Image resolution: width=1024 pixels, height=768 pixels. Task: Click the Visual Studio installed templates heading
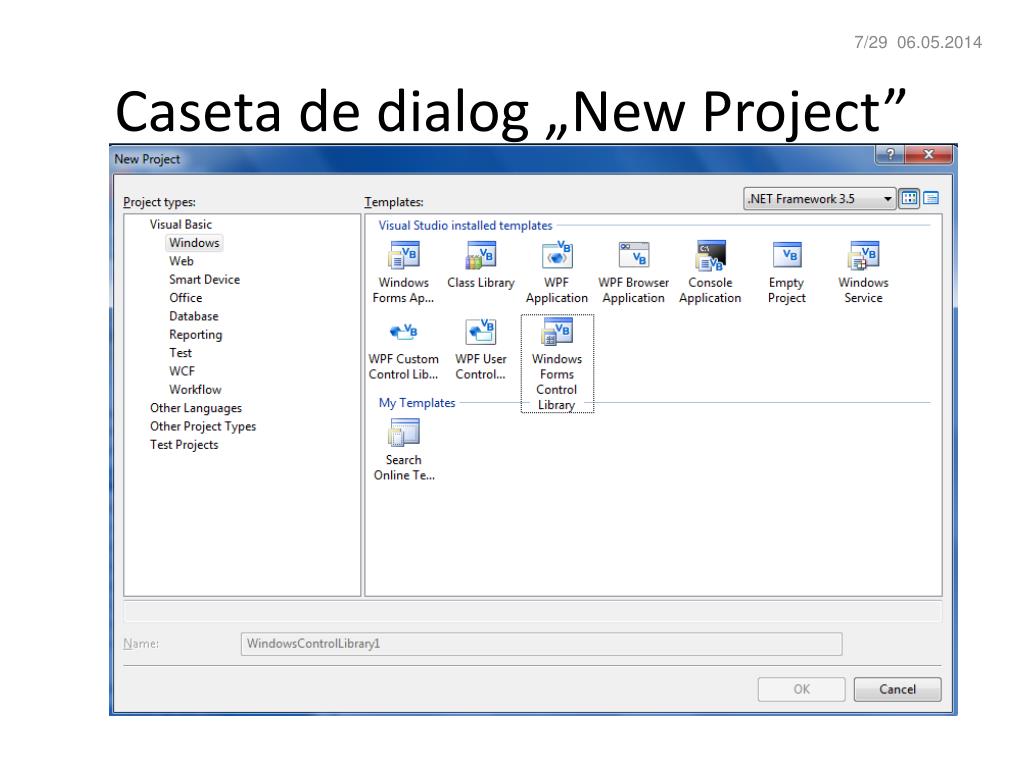point(466,226)
